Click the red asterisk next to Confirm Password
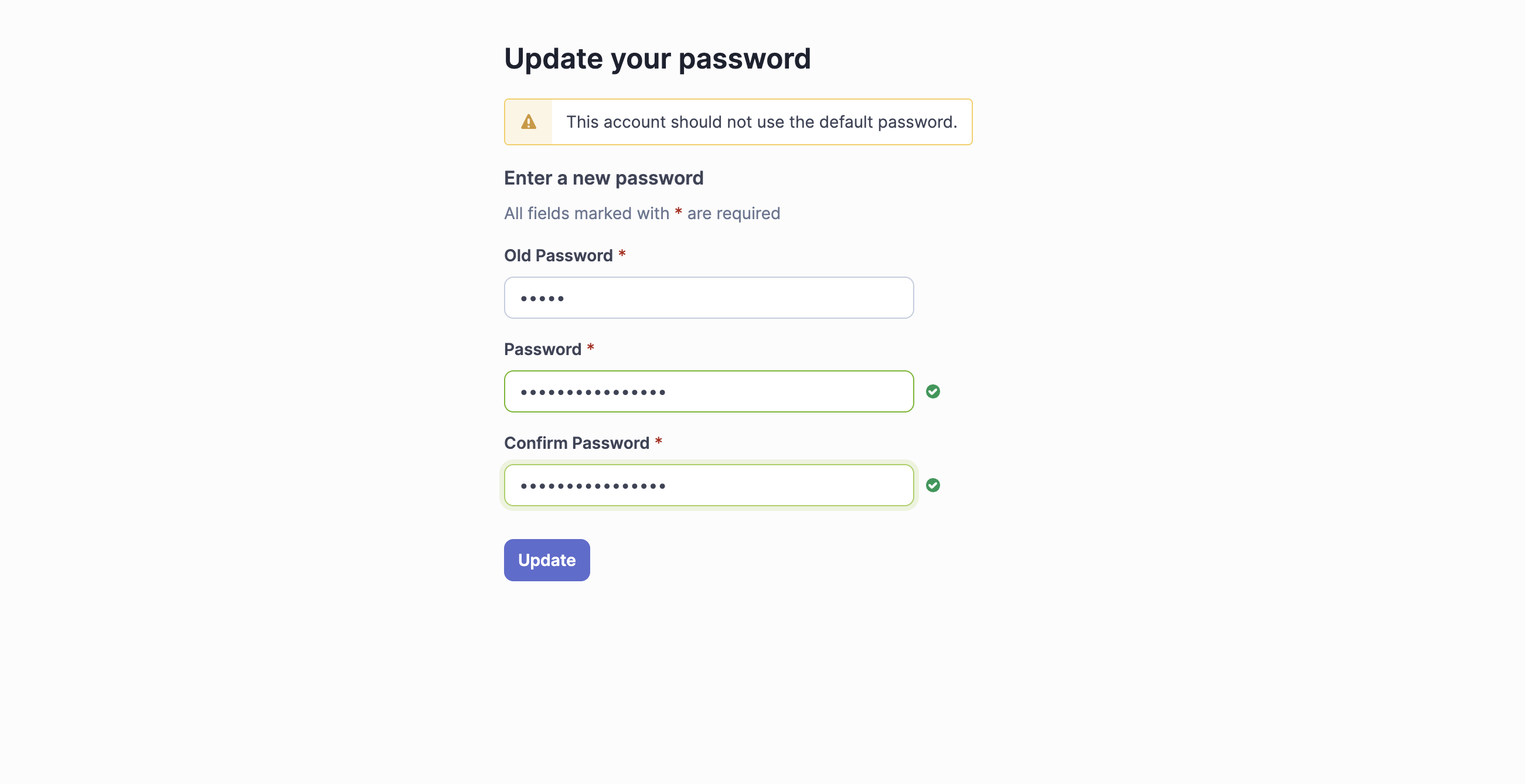The width and height of the screenshot is (1525, 784). coord(658,441)
